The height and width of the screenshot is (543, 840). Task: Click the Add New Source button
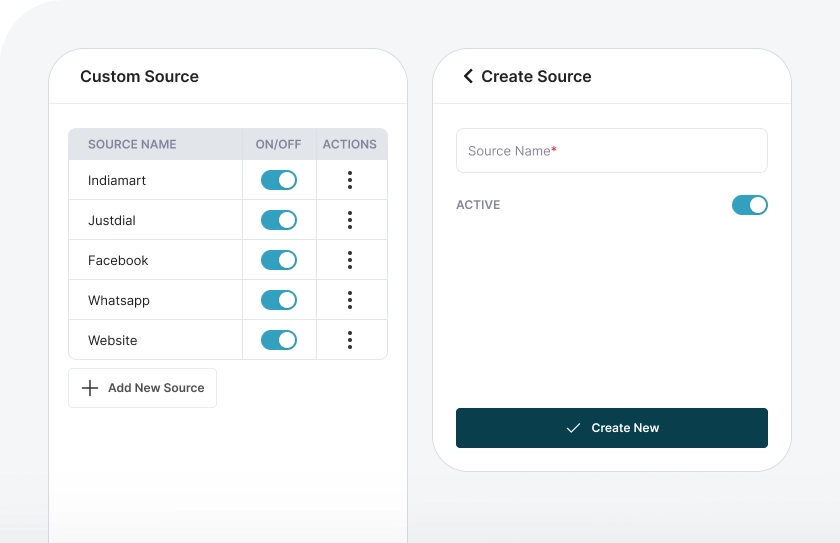142,388
